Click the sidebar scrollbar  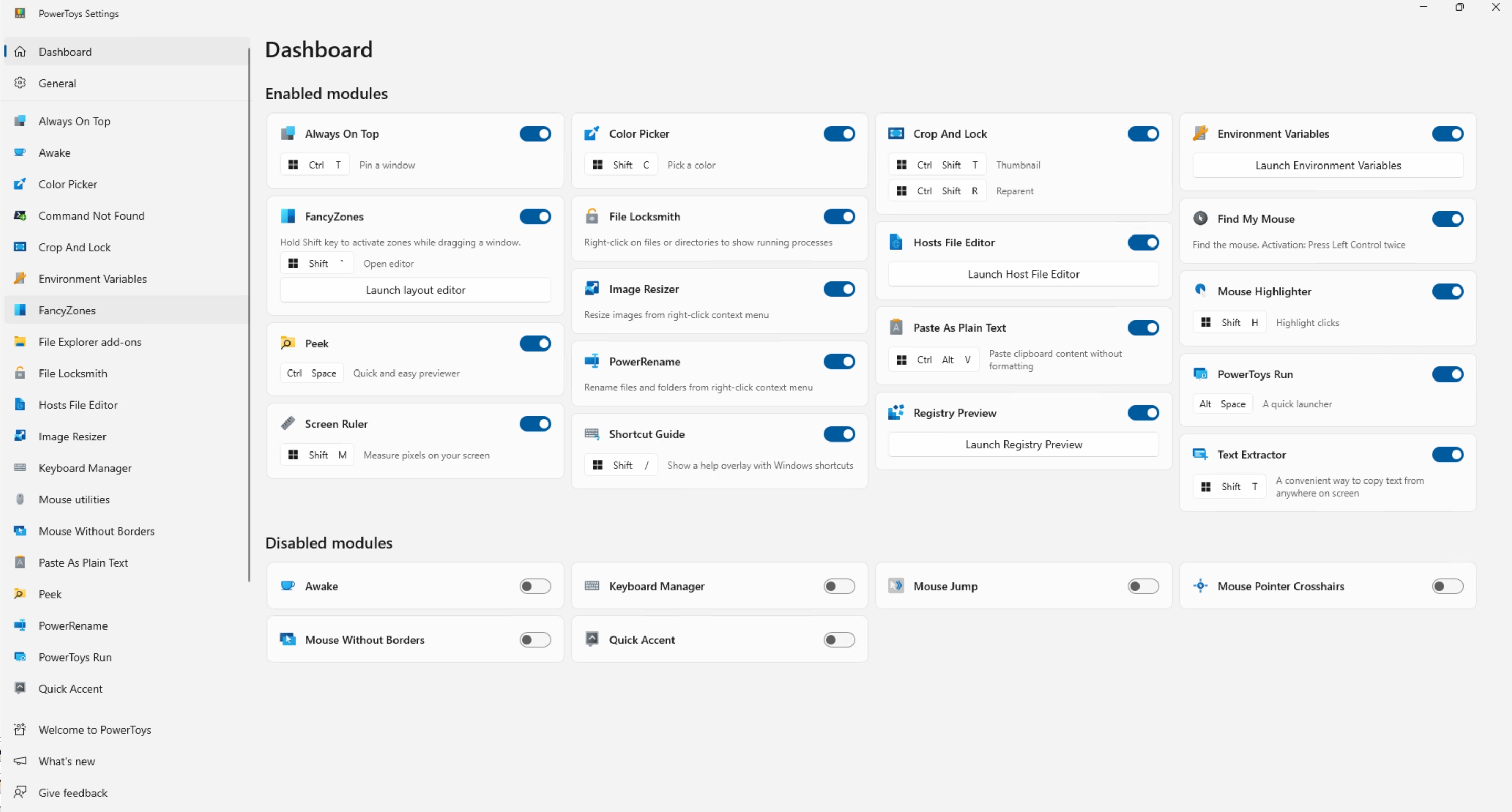pos(248,323)
